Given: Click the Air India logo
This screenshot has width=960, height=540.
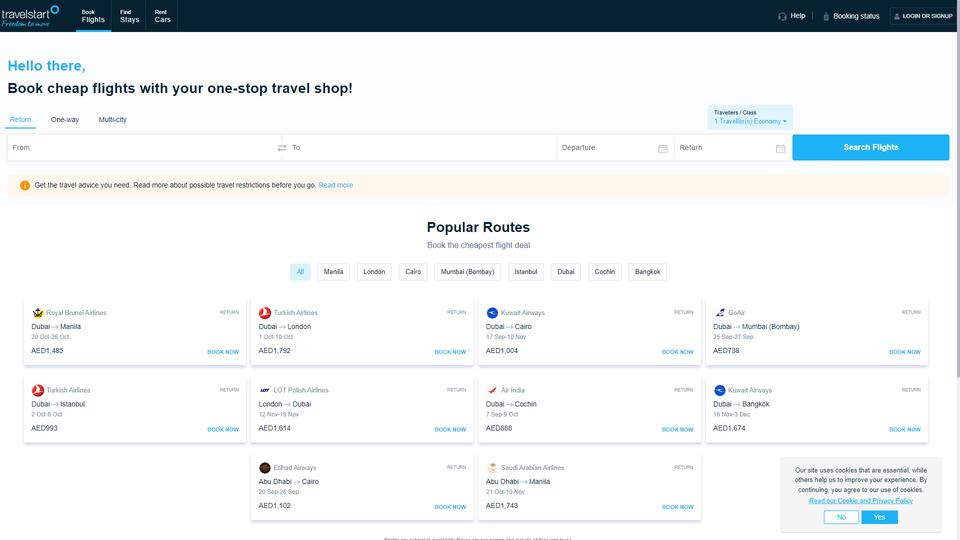Looking at the screenshot, I should click(492, 390).
